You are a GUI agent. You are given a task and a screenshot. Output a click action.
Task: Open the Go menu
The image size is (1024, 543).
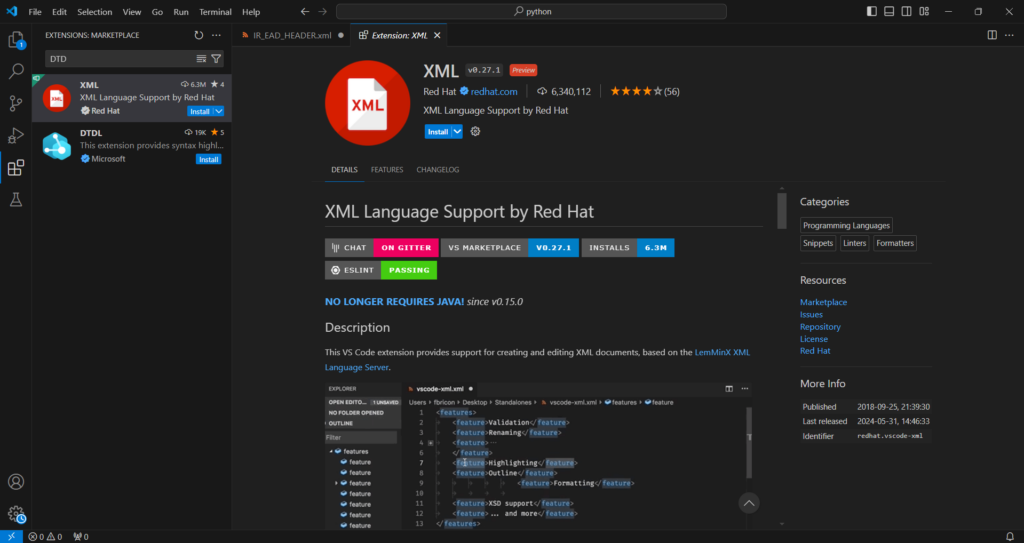pyautogui.click(x=157, y=12)
